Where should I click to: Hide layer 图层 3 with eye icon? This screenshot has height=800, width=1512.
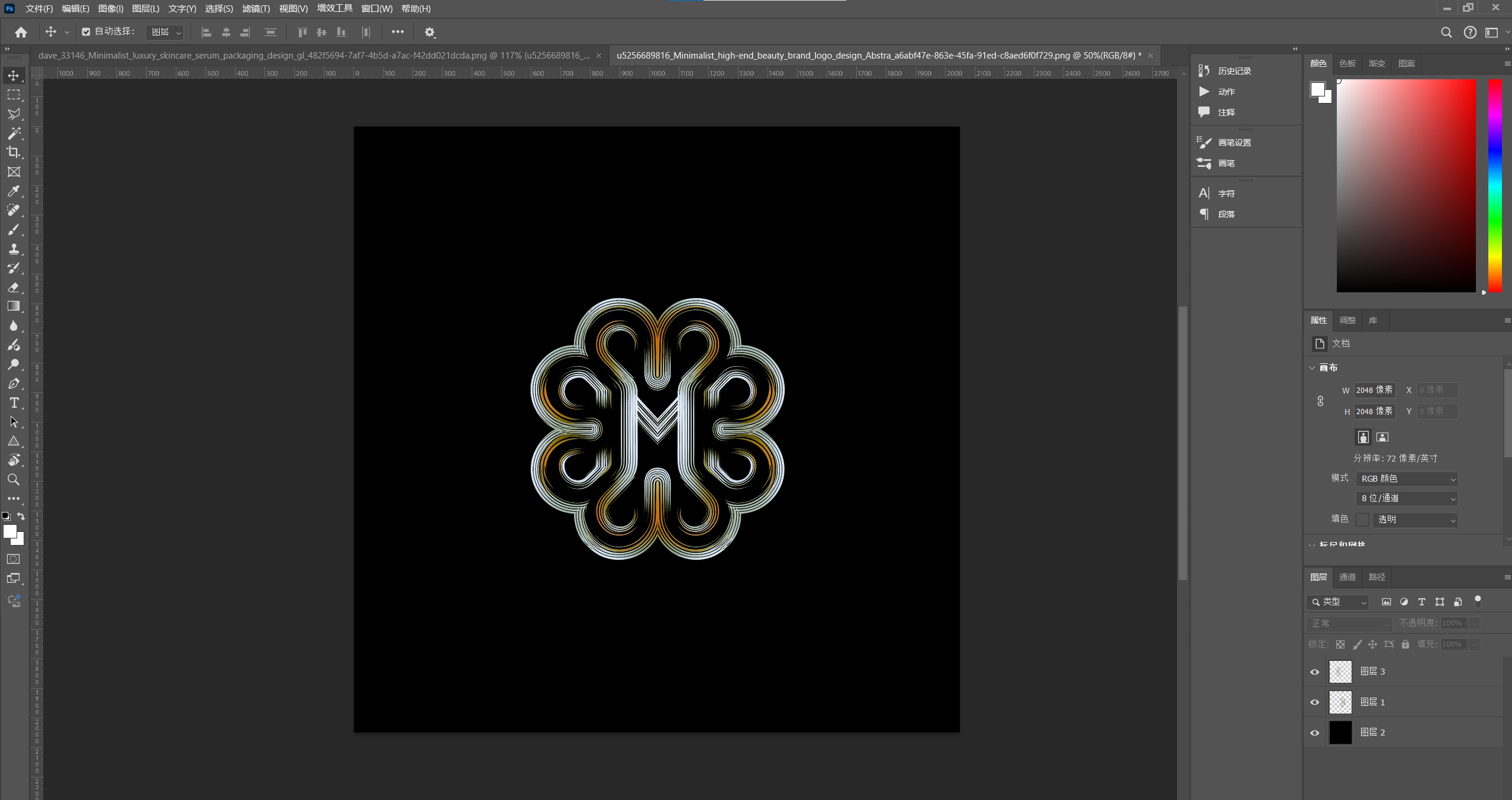coord(1315,672)
